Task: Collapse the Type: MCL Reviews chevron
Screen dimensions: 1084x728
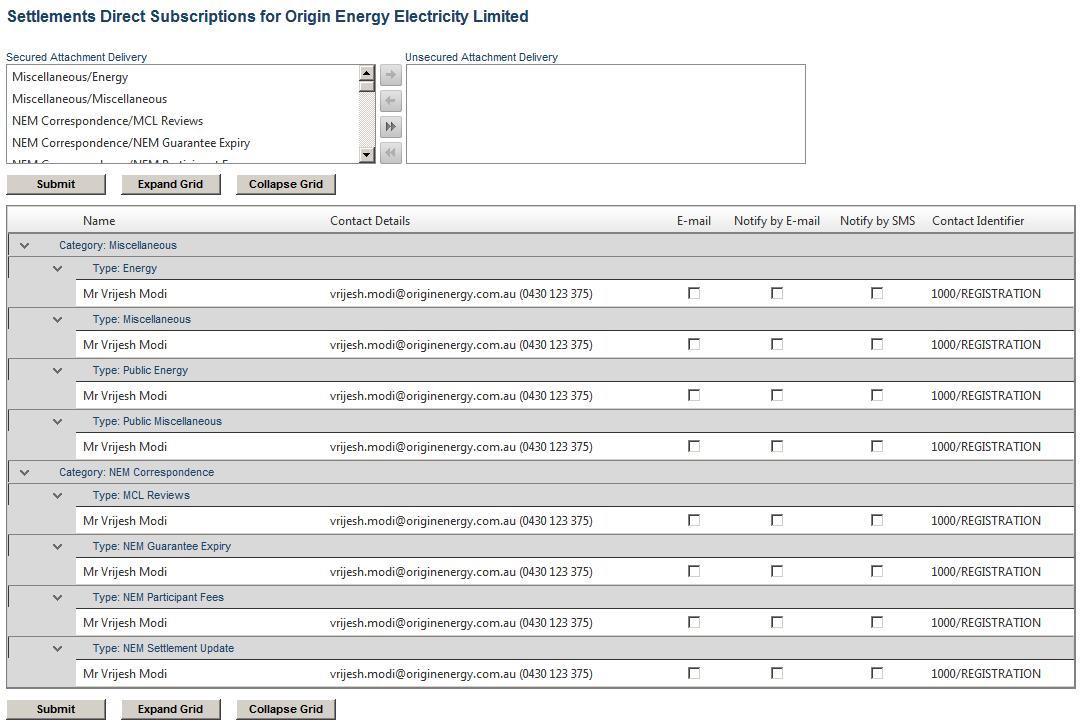Action: (58, 495)
